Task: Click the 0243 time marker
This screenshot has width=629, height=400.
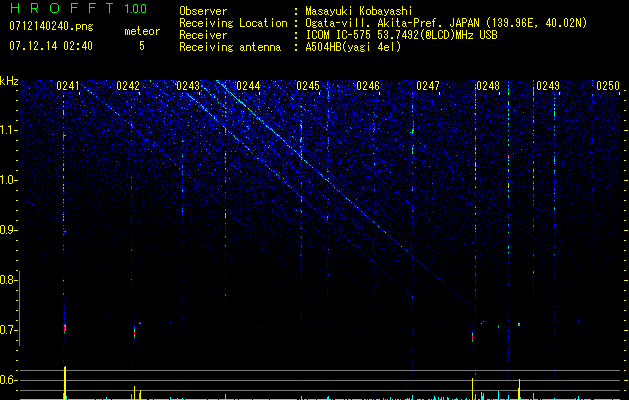Action: coord(188,85)
